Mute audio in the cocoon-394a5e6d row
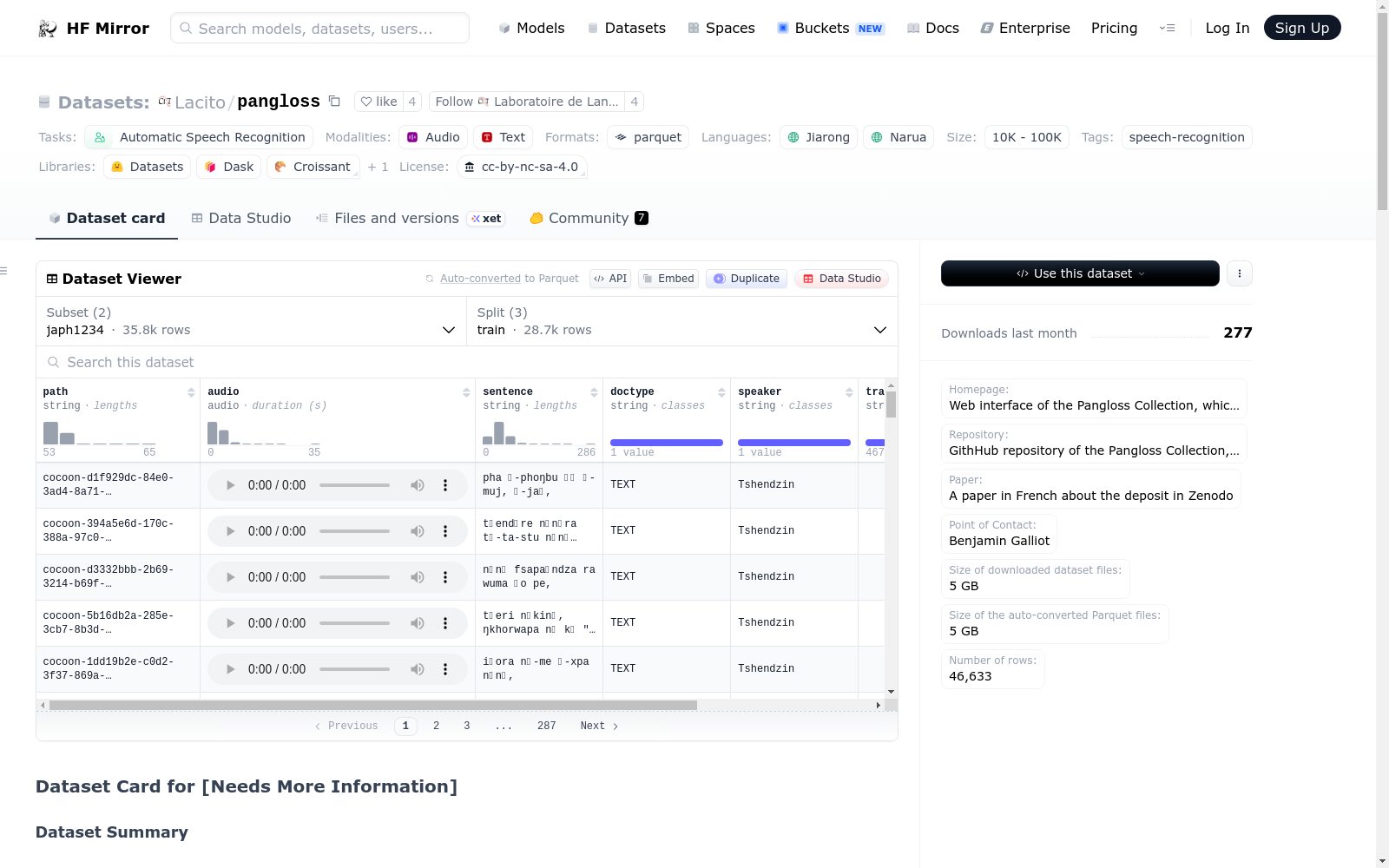Screen dimensions: 1389x868 click(418, 531)
